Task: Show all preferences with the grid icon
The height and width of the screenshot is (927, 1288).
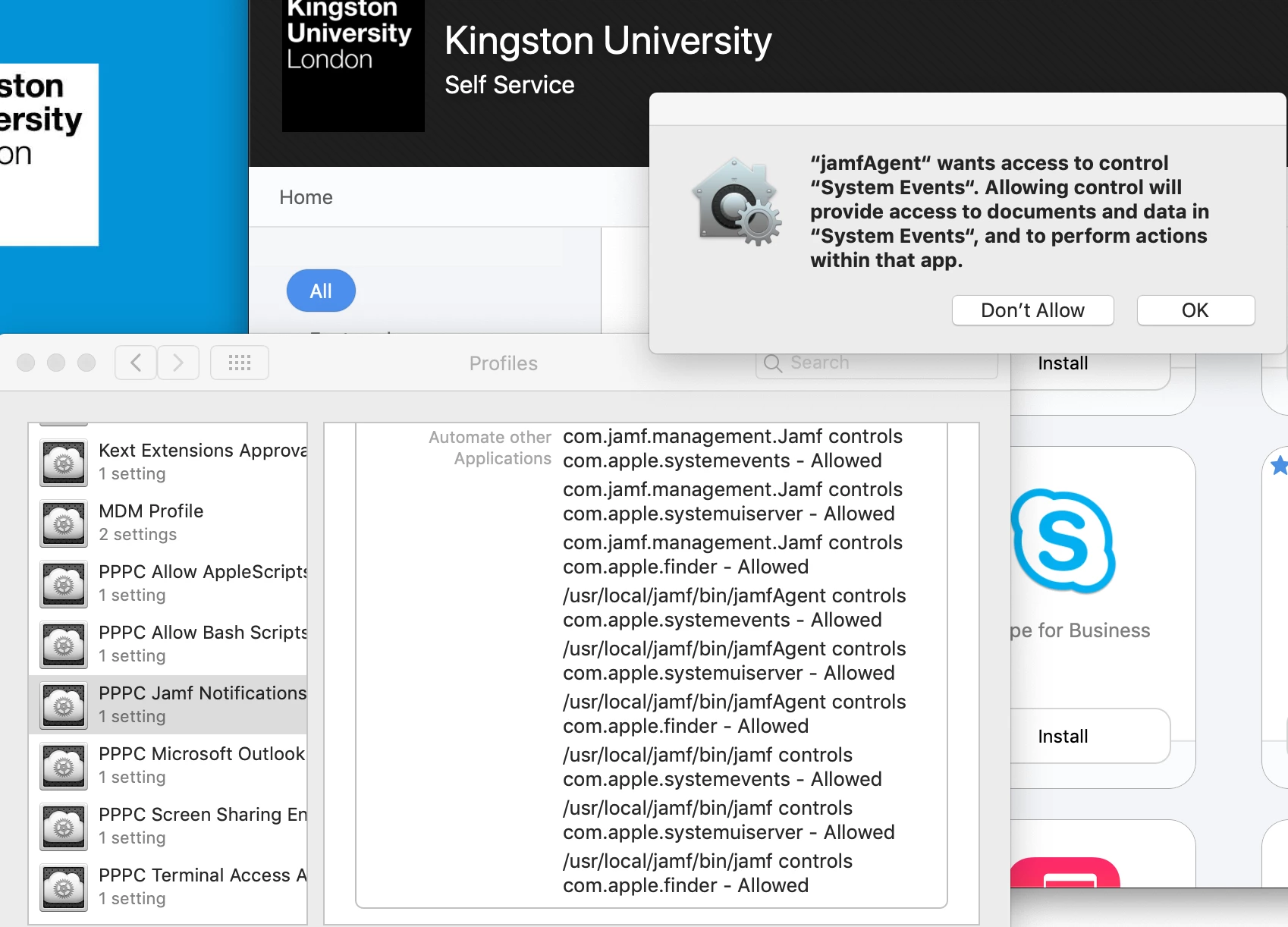Action: point(240,363)
